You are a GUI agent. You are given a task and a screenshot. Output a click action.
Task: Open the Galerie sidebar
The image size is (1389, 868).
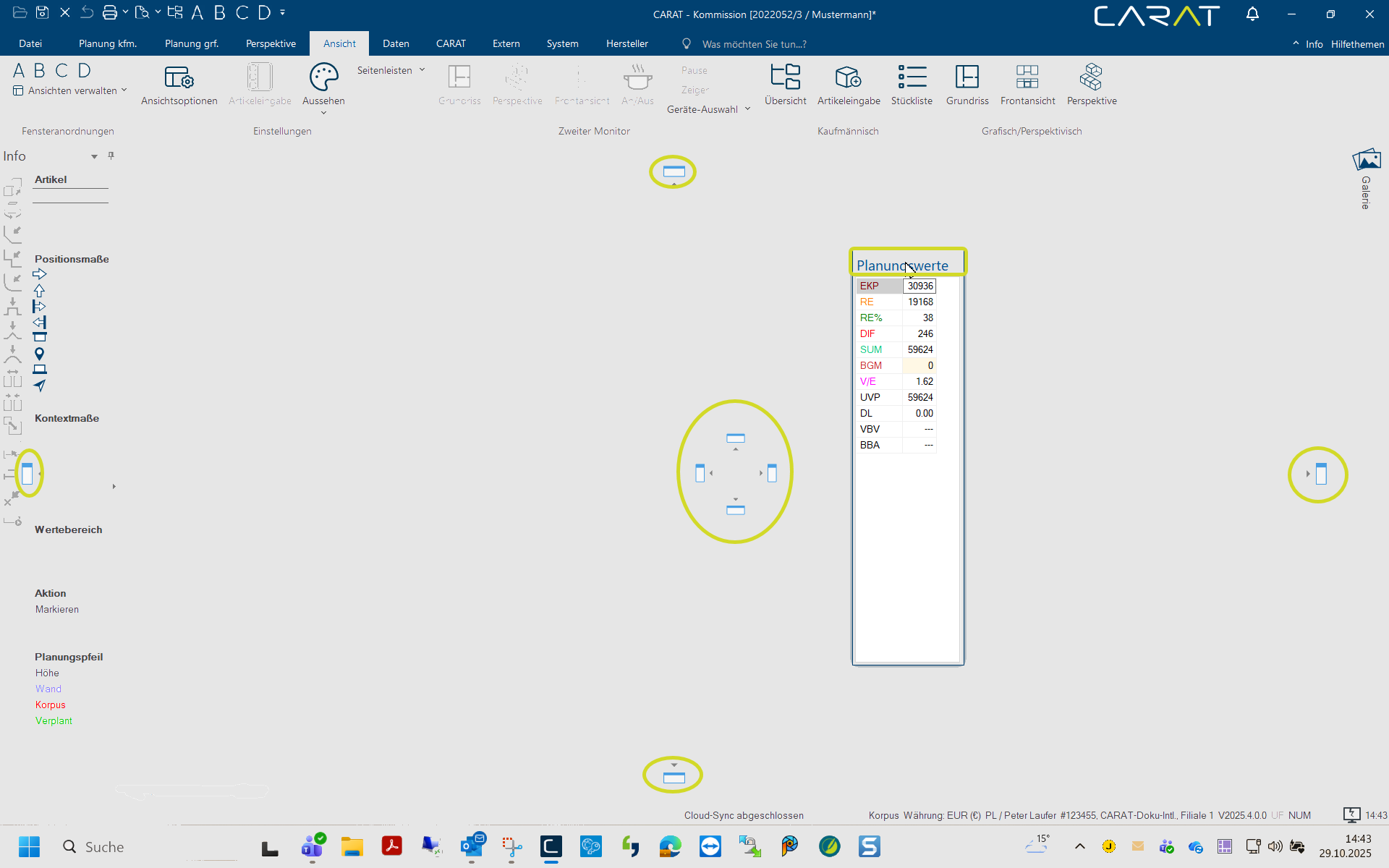coord(1366,177)
